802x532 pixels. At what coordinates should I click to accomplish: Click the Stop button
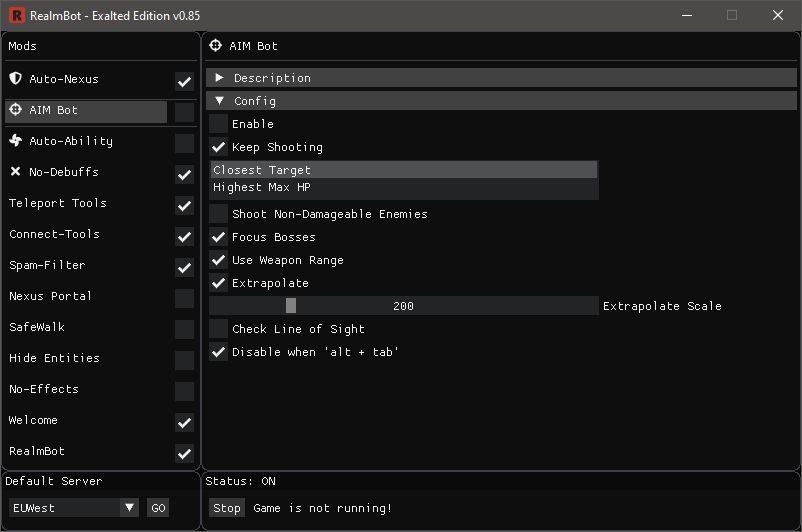(227, 507)
